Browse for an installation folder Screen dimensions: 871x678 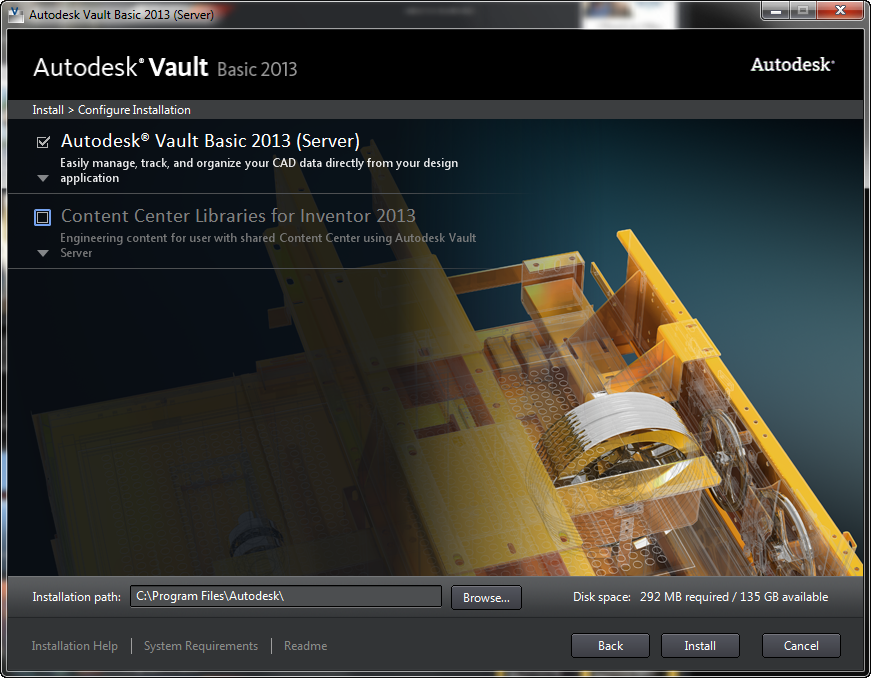pyautogui.click(x=486, y=597)
